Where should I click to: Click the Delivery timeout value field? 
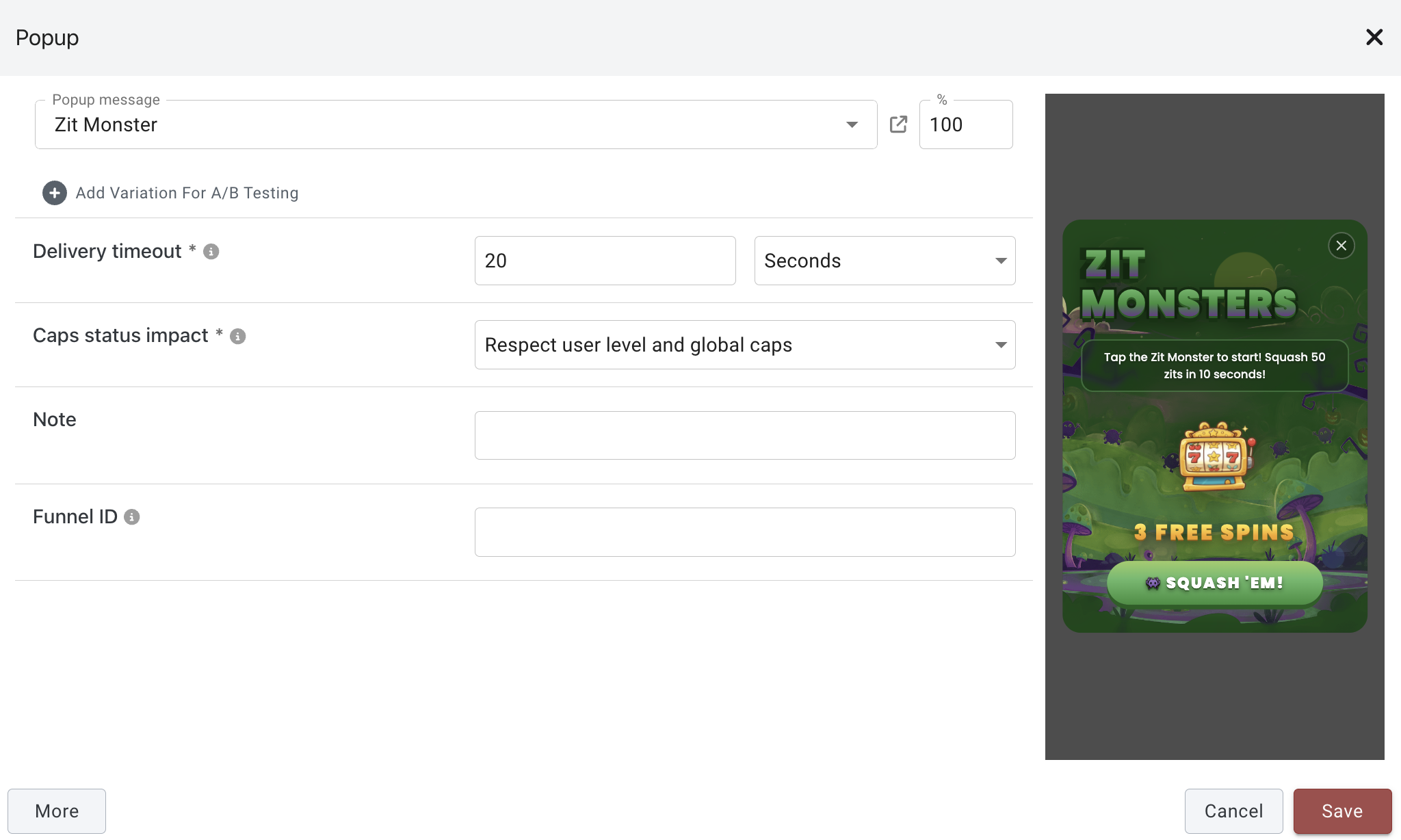pos(605,261)
